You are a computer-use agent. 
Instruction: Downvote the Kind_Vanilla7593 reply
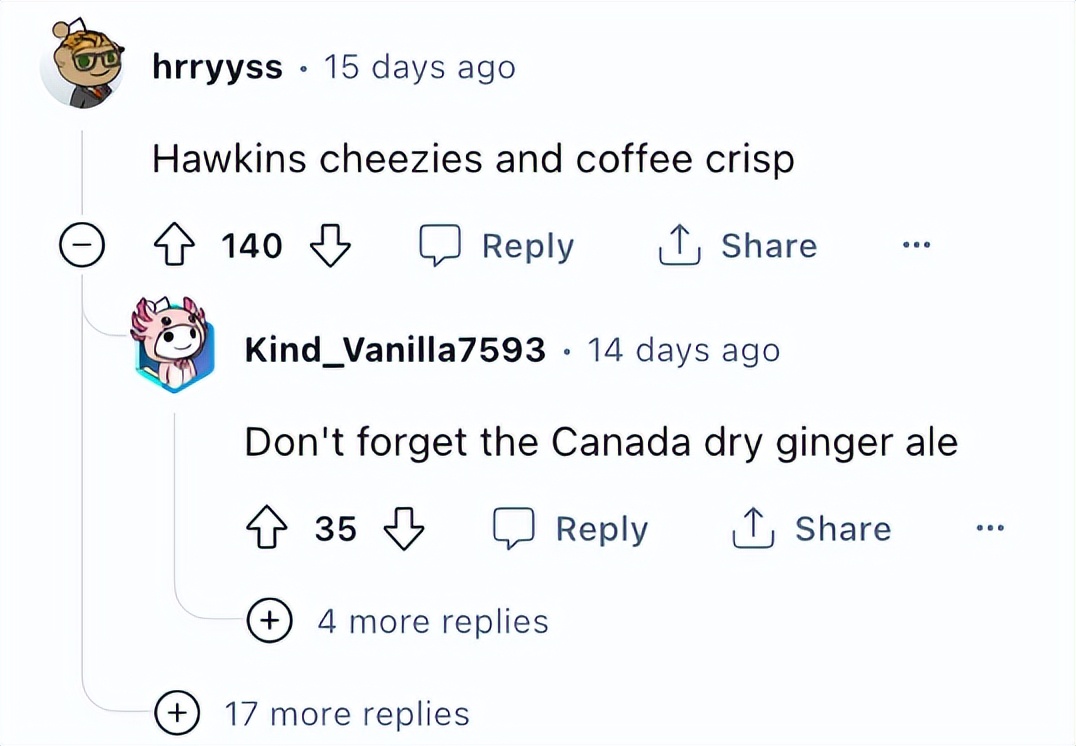(404, 528)
